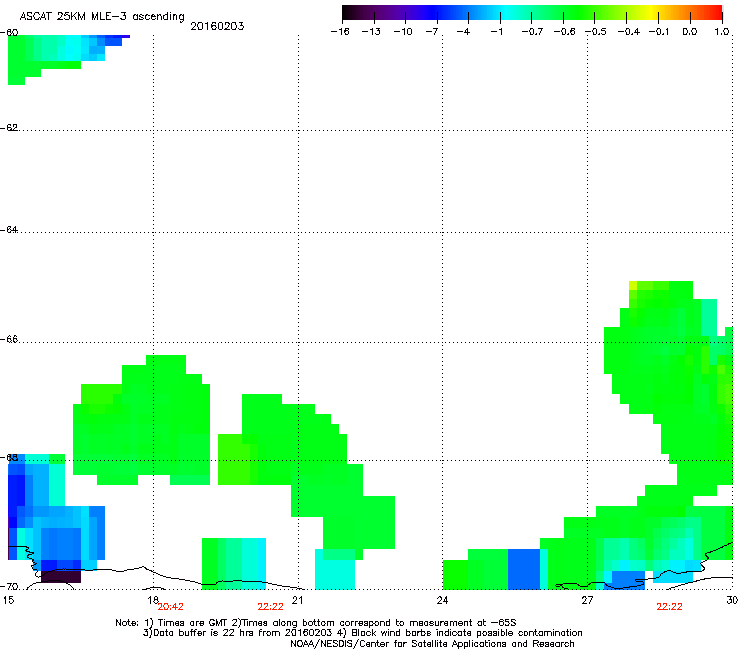The width and height of the screenshot is (740, 650).
Task: Click the 21 longitude axis label
Action: tap(297, 599)
